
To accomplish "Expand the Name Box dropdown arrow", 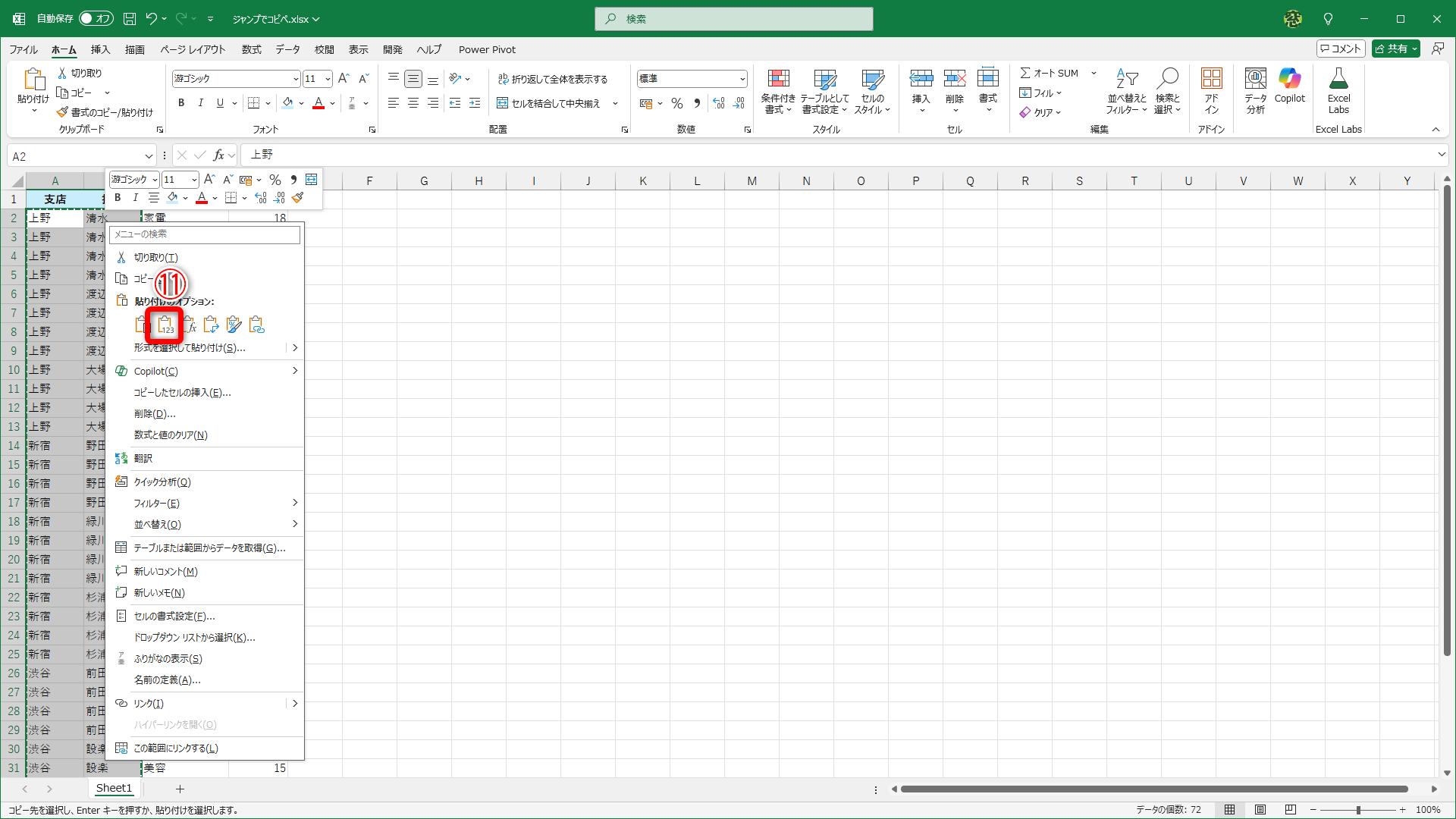I will pos(149,156).
